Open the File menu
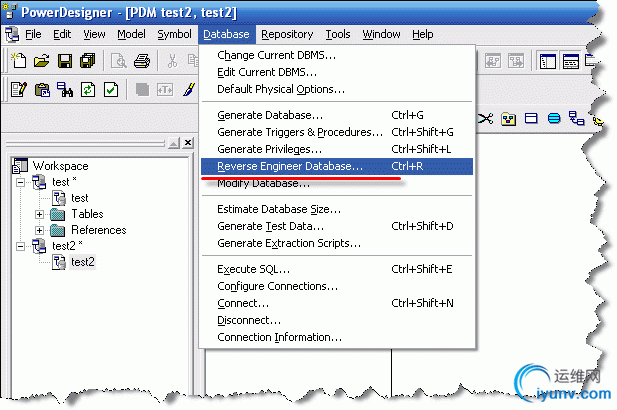Screen dimensions: 617x410 33,35
